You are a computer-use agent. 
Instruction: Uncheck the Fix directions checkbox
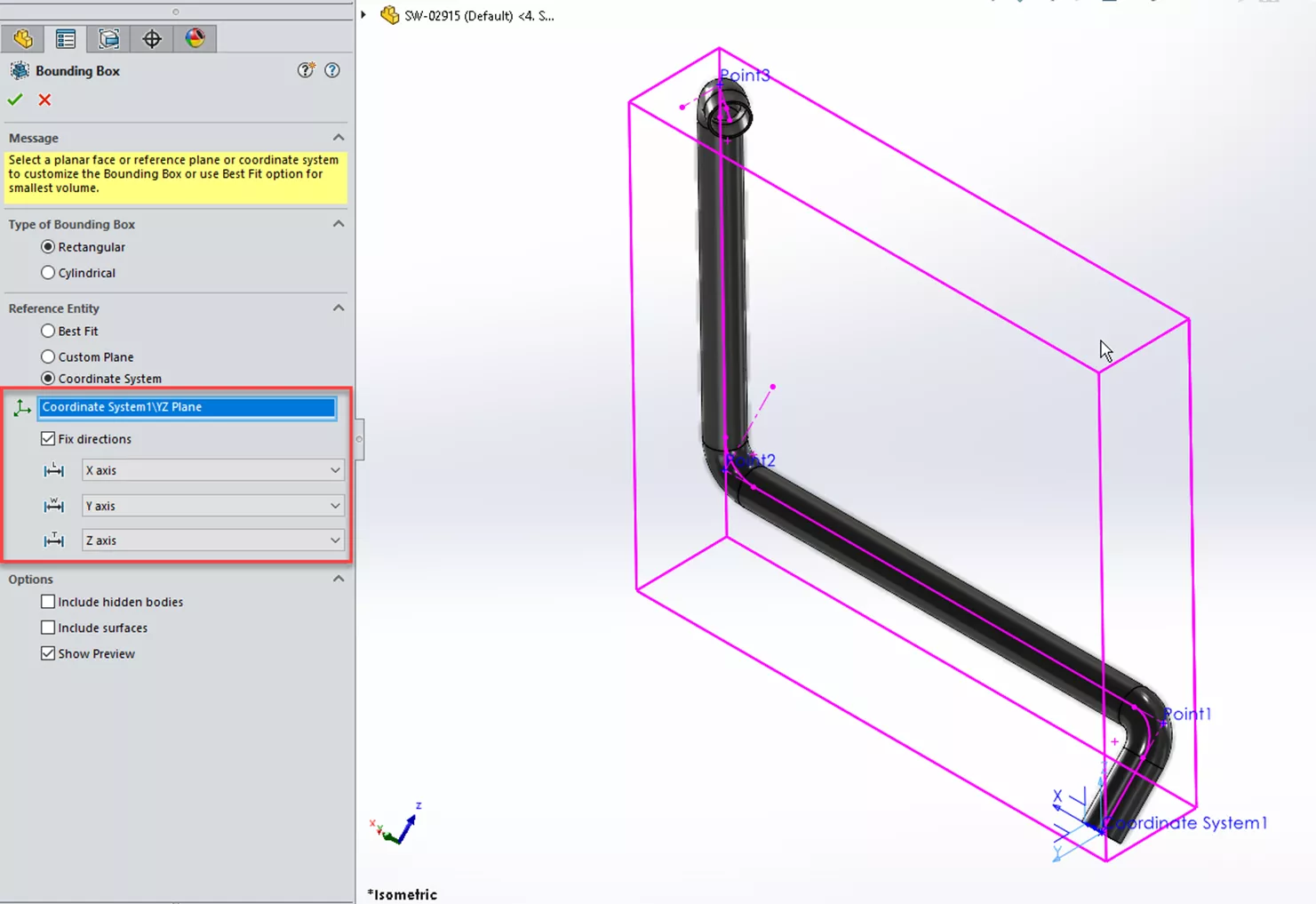click(48, 439)
